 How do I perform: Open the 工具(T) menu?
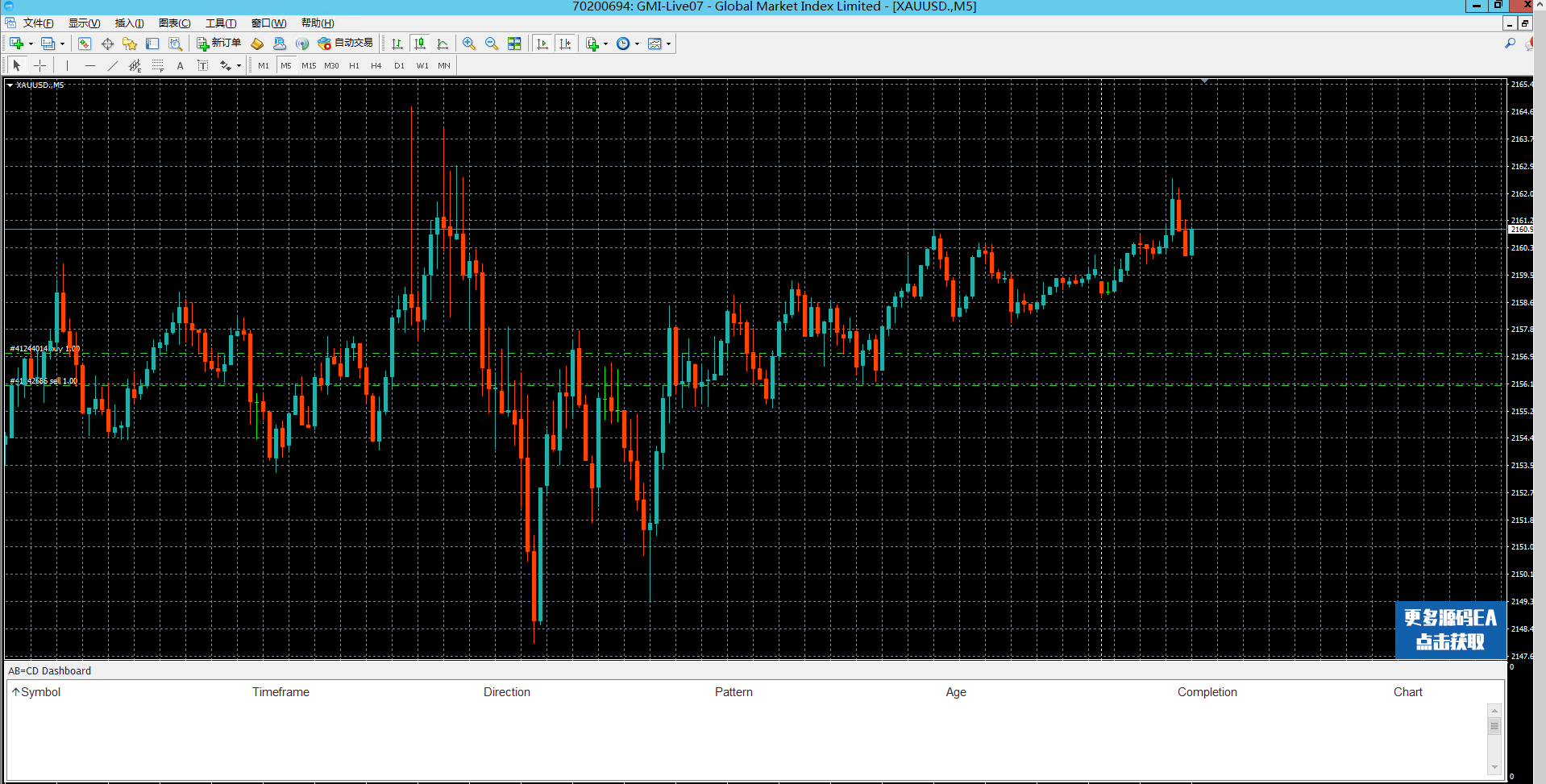pos(221,23)
